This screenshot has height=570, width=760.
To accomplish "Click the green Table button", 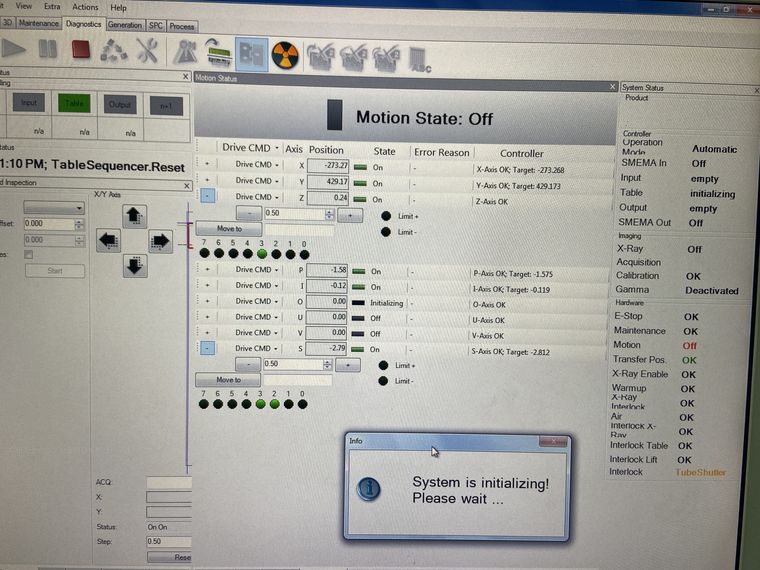I will pyautogui.click(x=73, y=103).
